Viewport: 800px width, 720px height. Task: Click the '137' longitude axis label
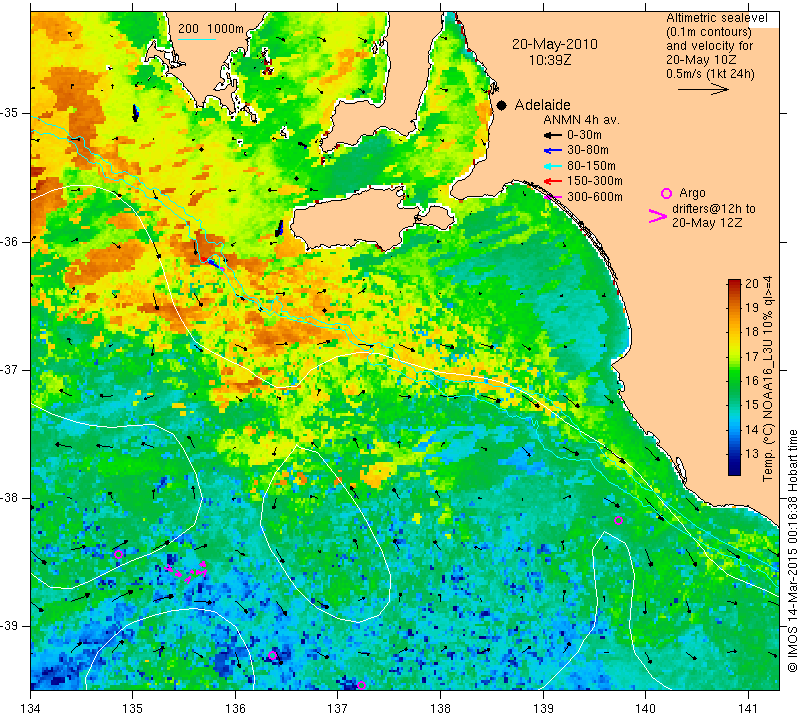point(338,708)
